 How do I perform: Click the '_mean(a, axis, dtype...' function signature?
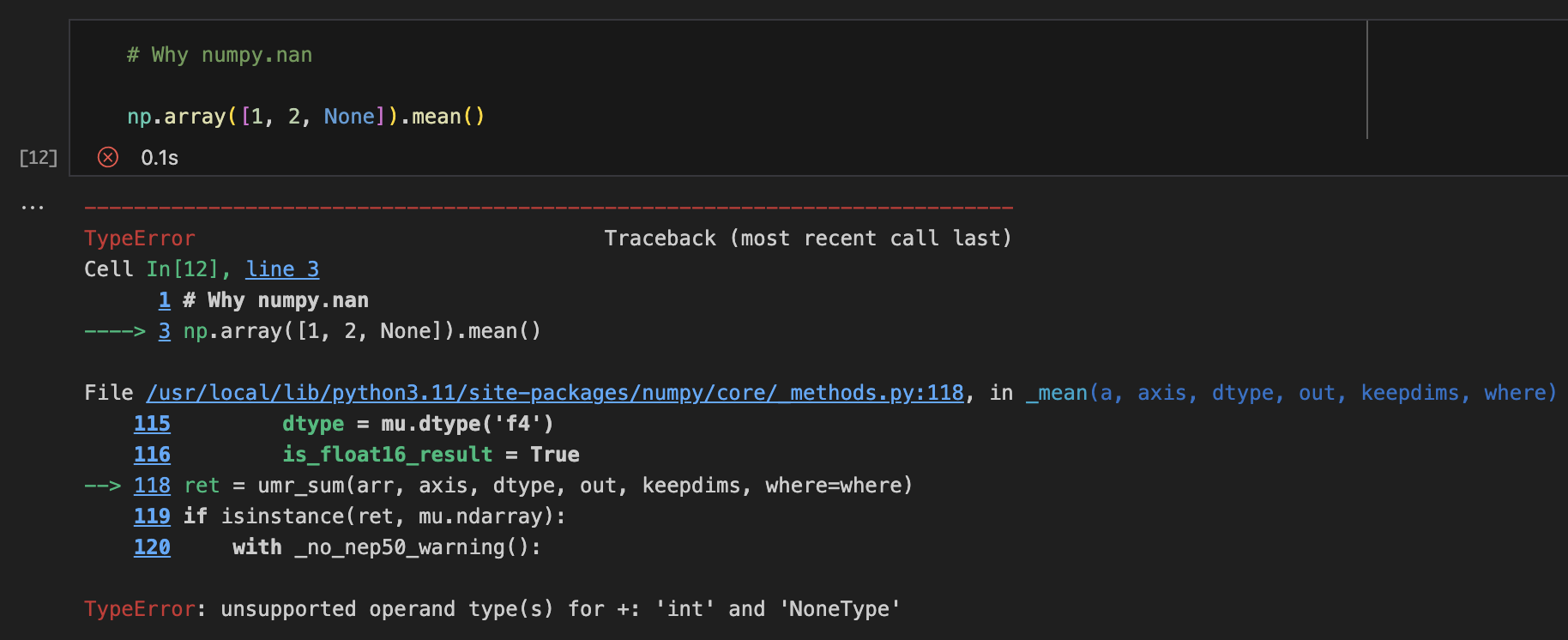(1291, 393)
